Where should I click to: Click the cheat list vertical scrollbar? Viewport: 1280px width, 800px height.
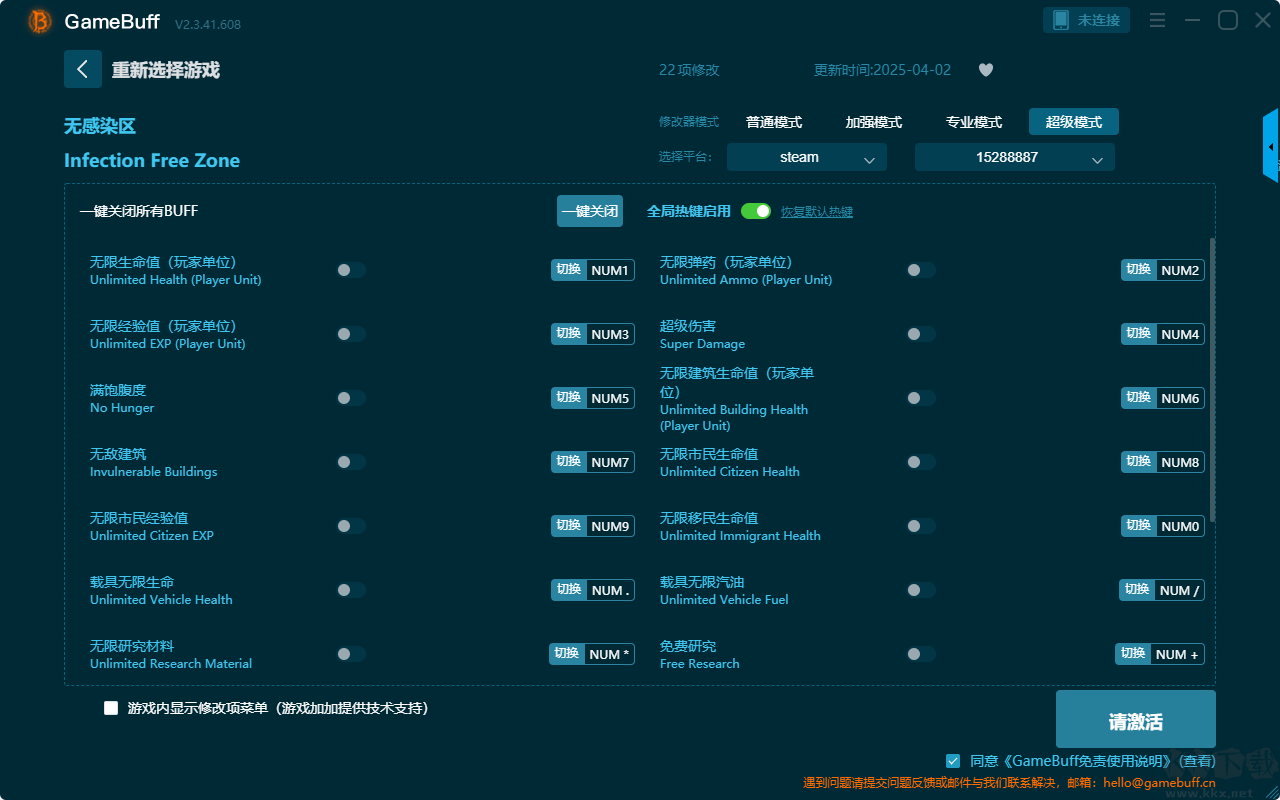click(1213, 380)
